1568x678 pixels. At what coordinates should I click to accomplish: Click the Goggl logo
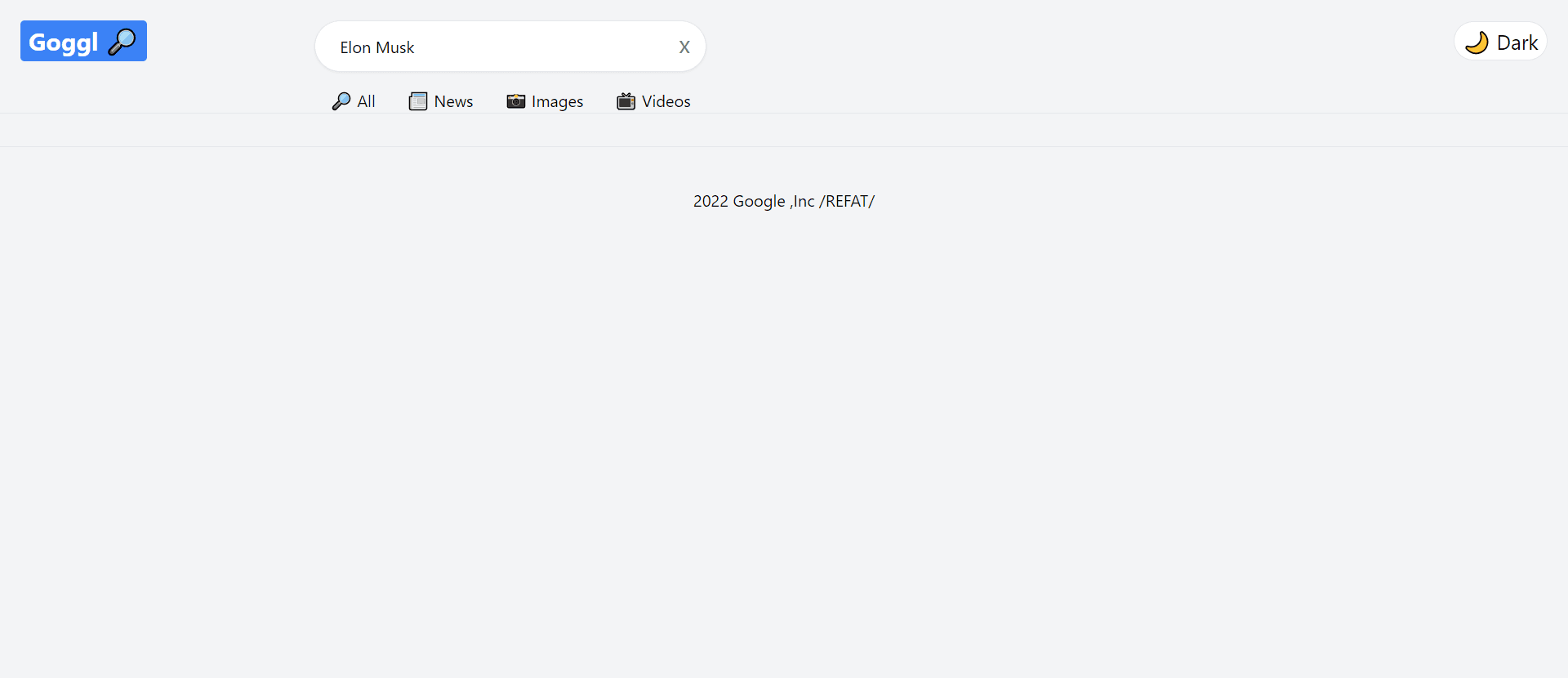coord(83,41)
